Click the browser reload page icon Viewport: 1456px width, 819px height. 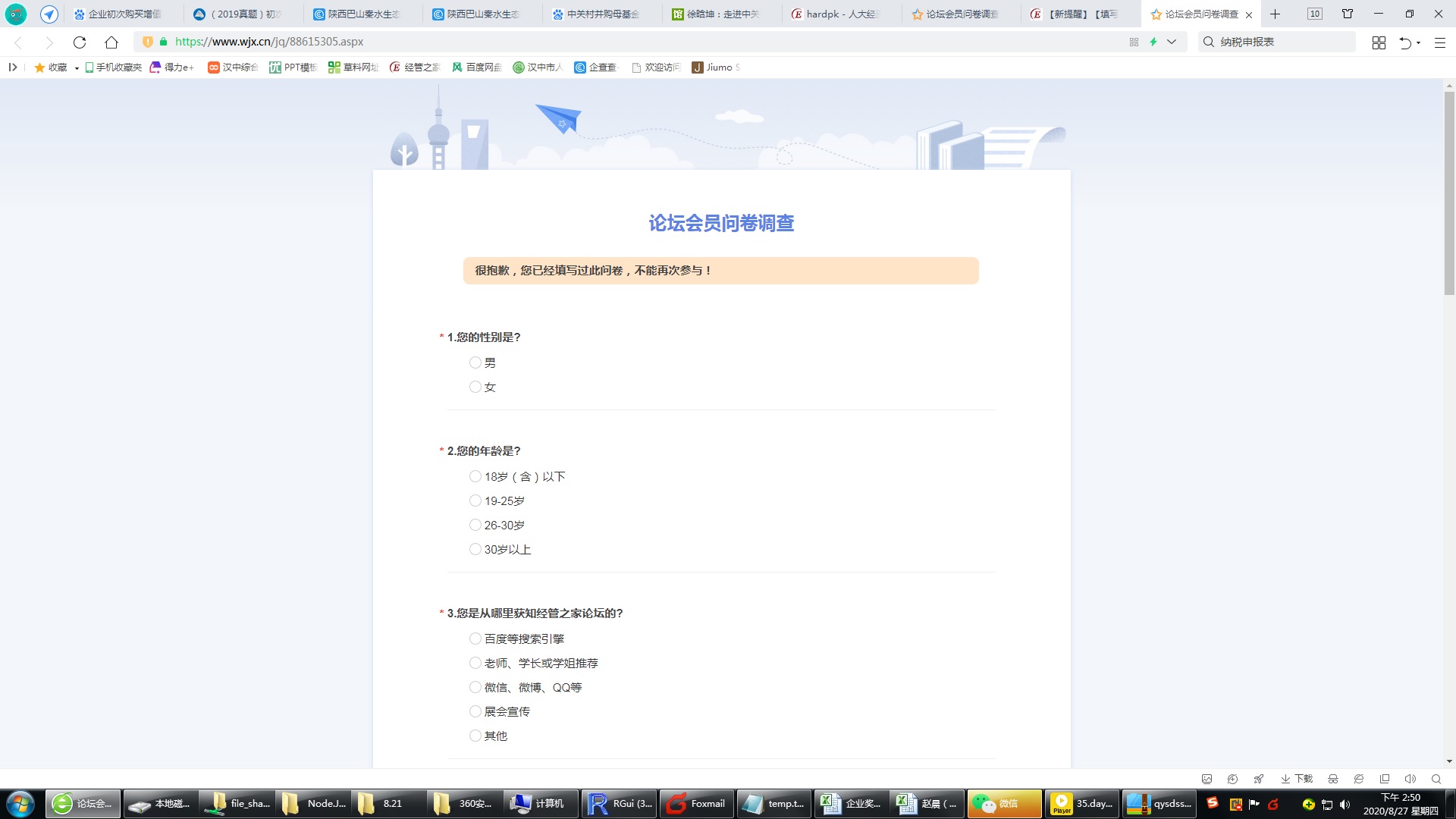(80, 42)
